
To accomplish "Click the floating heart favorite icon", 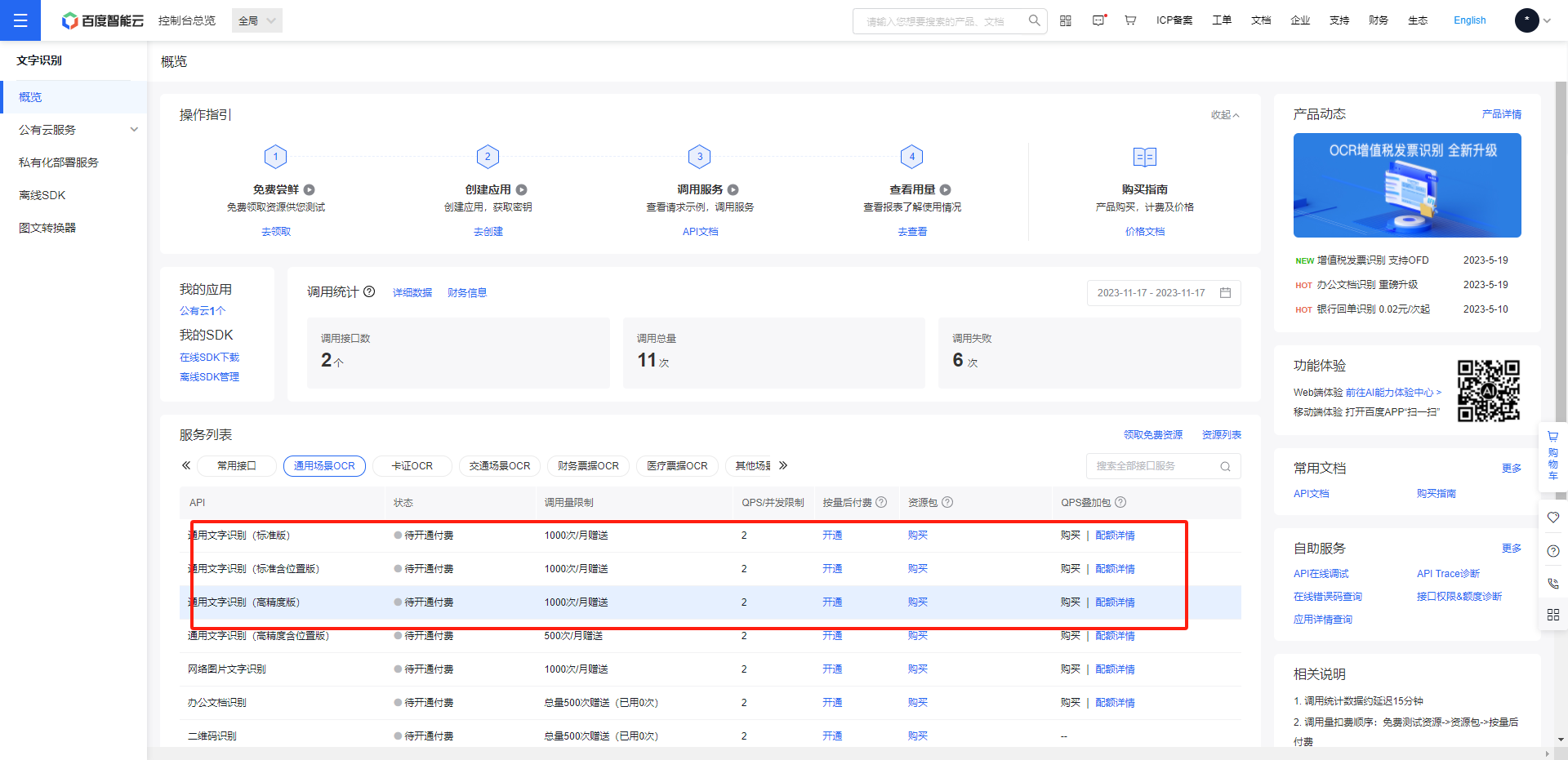I will tap(1553, 518).
